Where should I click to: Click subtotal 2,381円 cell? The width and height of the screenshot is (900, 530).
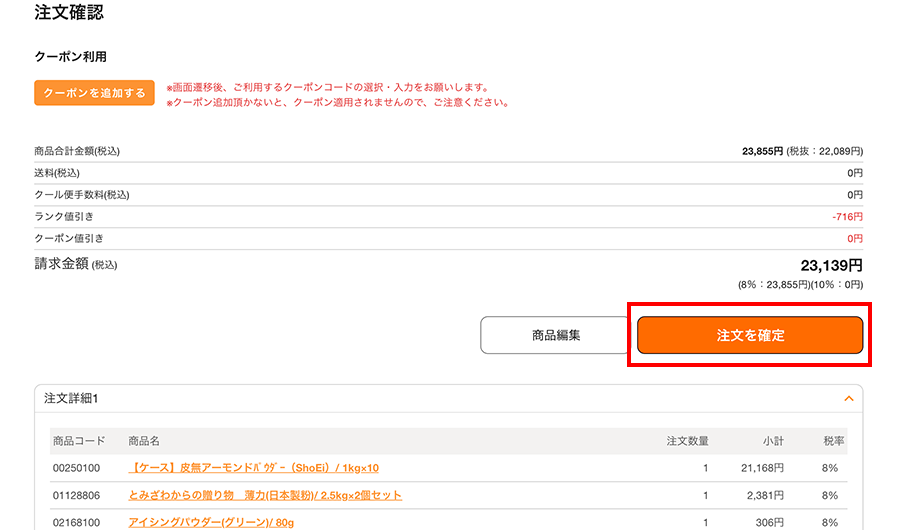coord(765,495)
